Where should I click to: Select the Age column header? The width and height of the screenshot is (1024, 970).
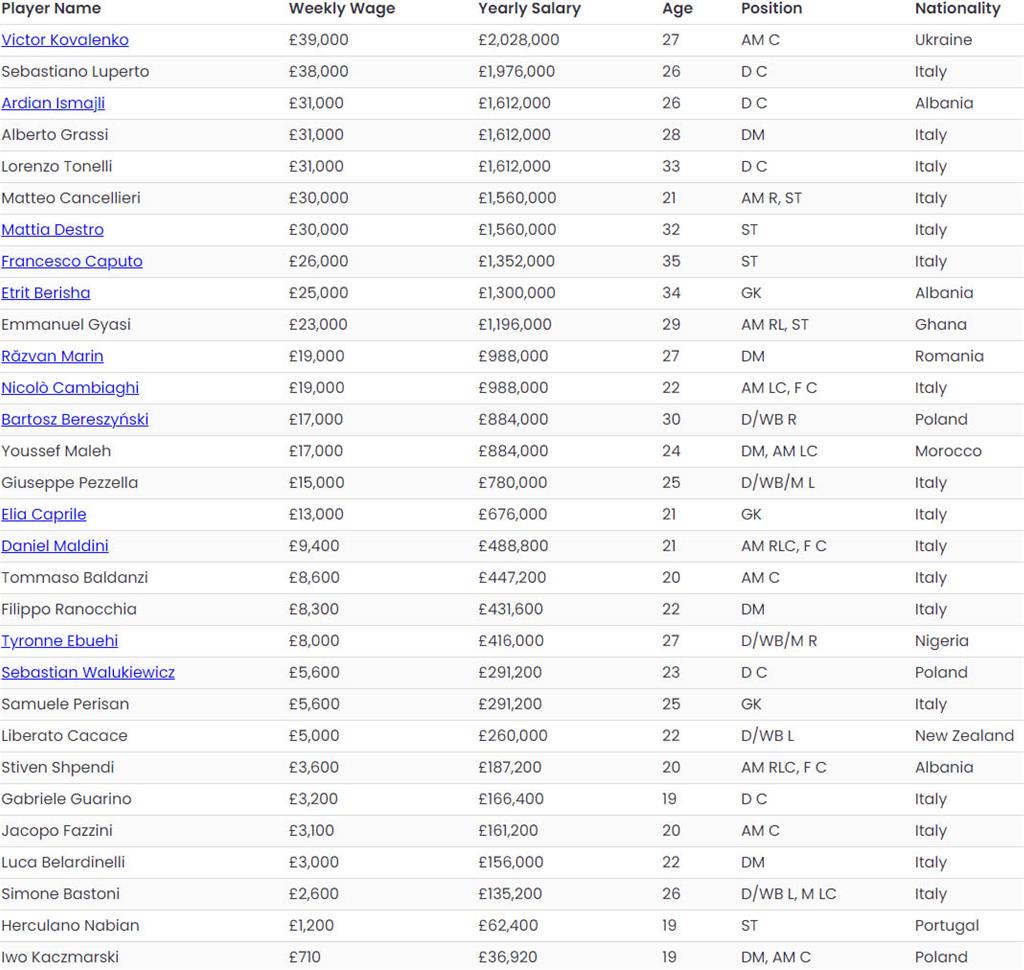(677, 9)
